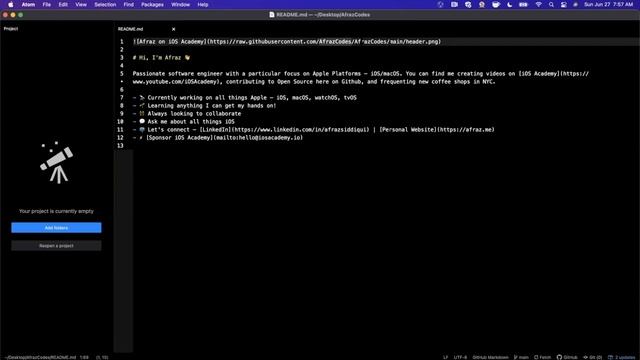This screenshot has width=640, height=360.
Task: Open Spotlight search magnifier icon
Action: 551,4
